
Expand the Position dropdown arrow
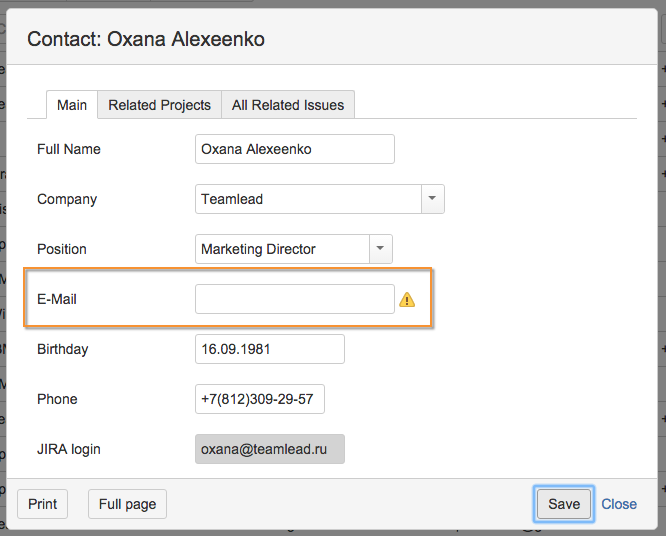[x=381, y=249]
